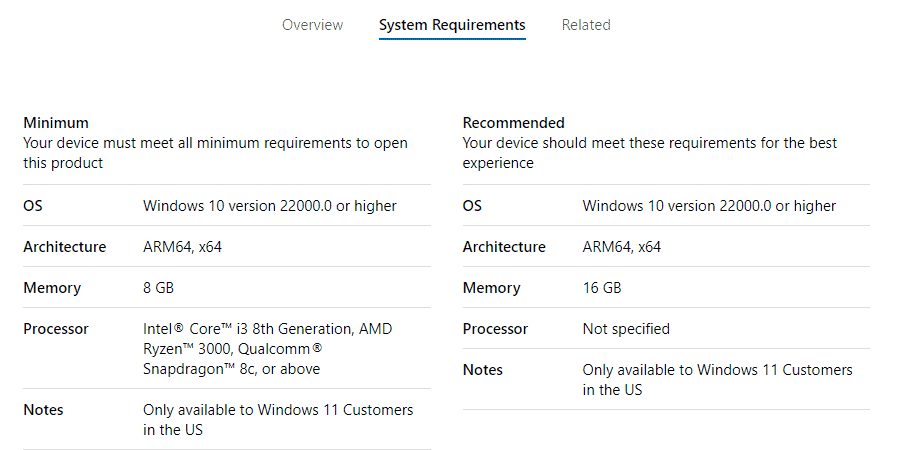Click the Processor label under Recommended
This screenshot has height=450, width=913.
point(495,329)
